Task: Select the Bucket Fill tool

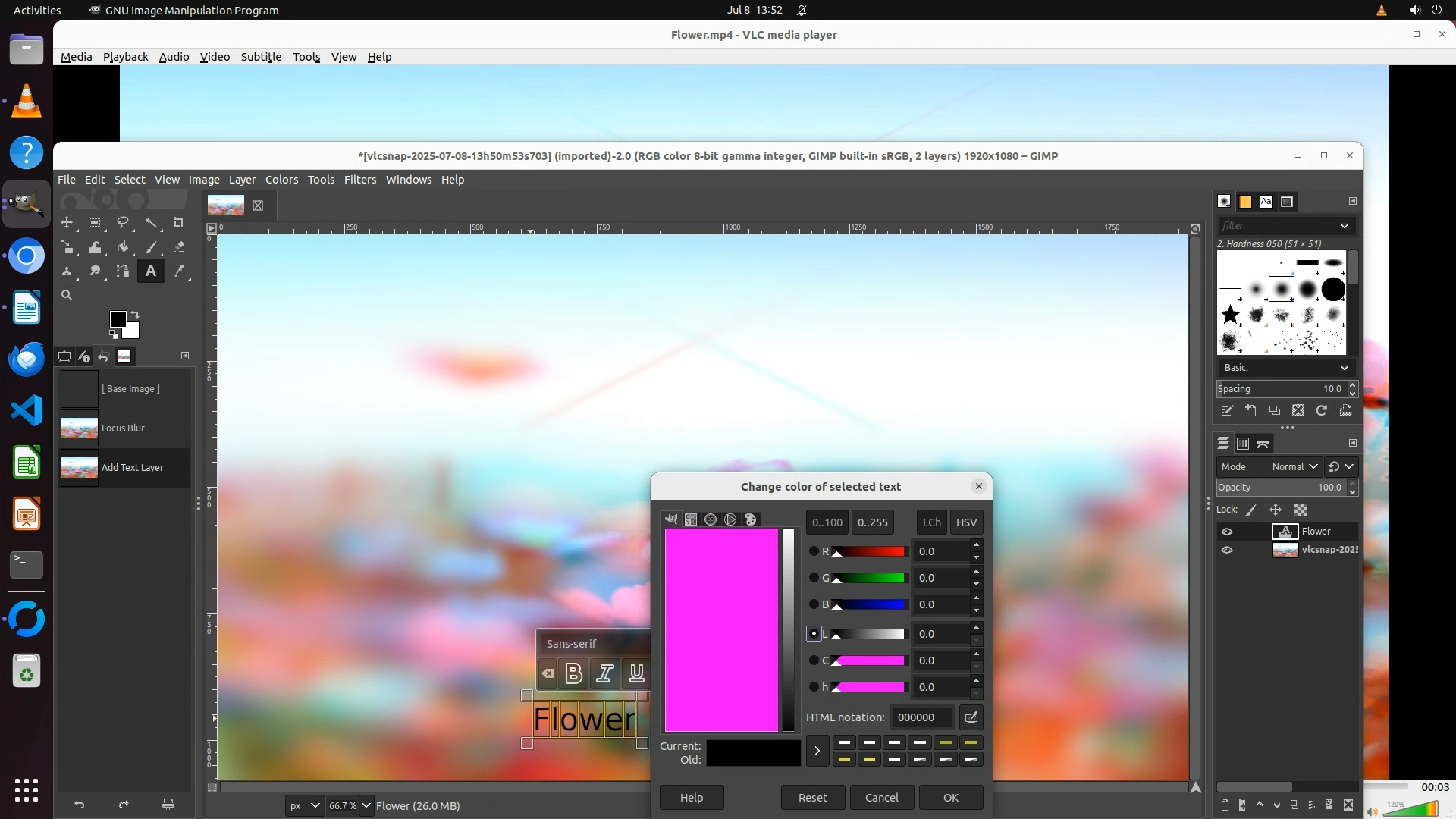Action: tap(123, 247)
